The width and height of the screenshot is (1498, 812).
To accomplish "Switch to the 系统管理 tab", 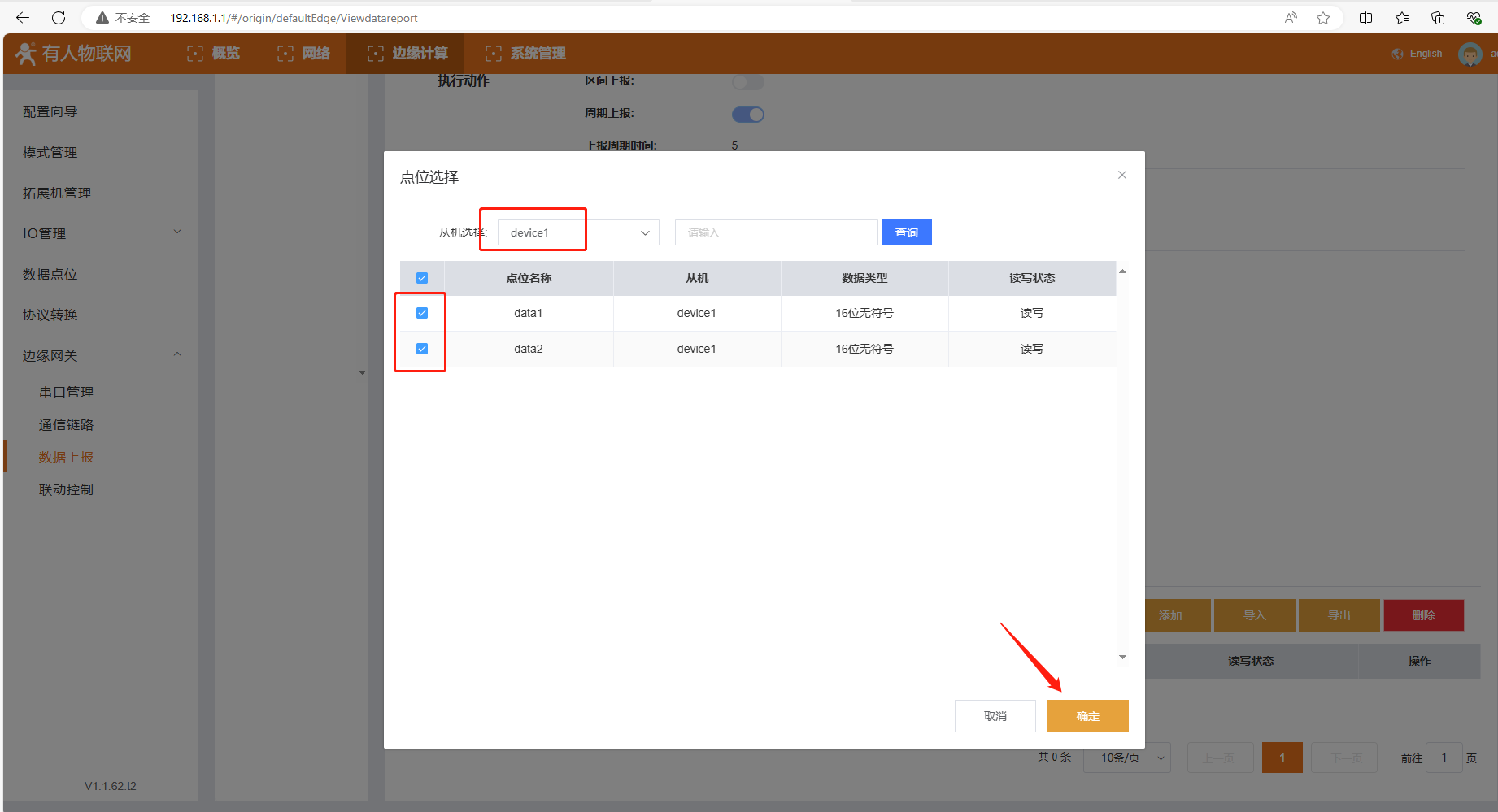I will [x=526, y=54].
